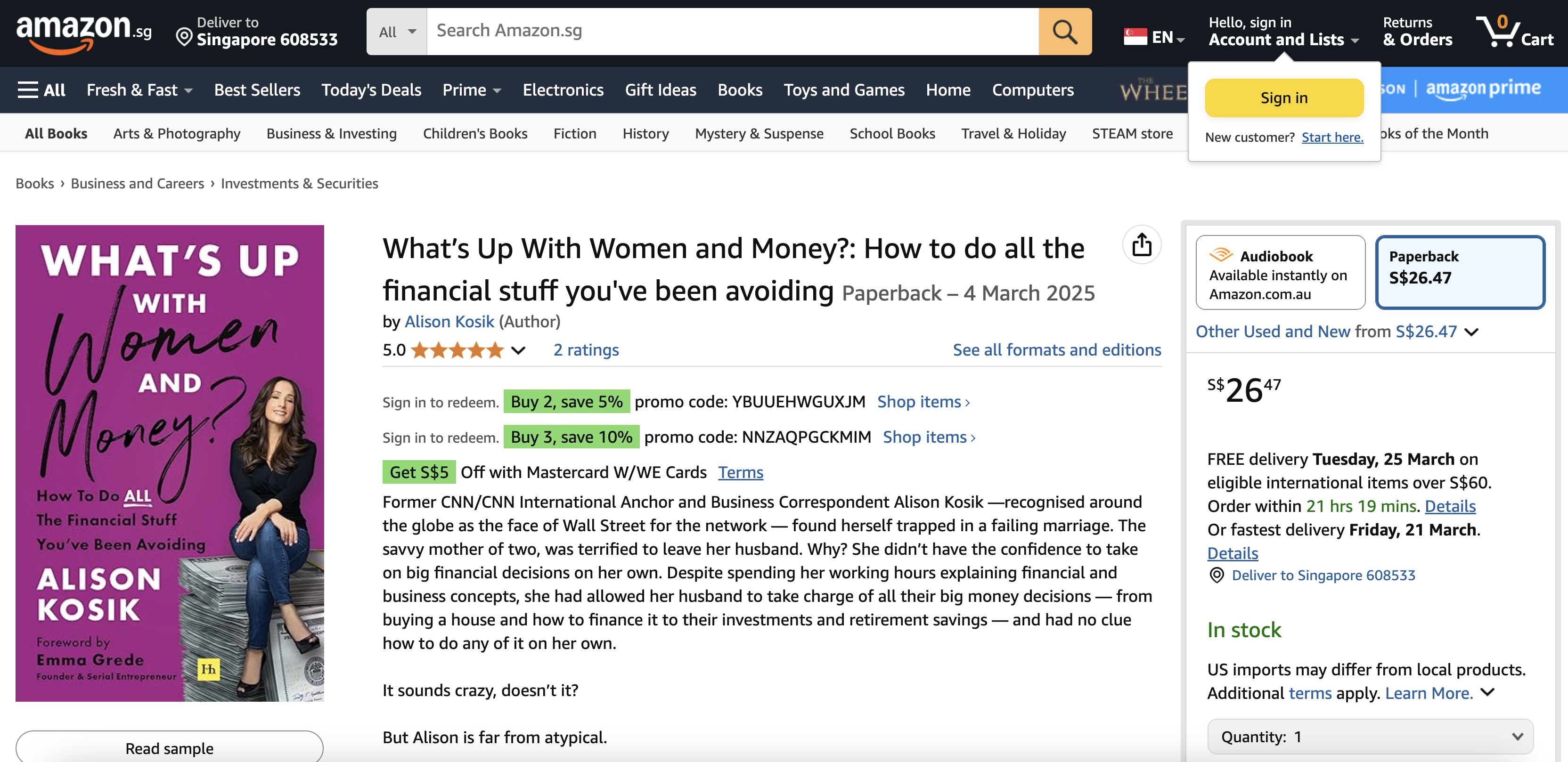Click Business and Careers breadcrumb
1568x762 pixels.
tap(138, 183)
